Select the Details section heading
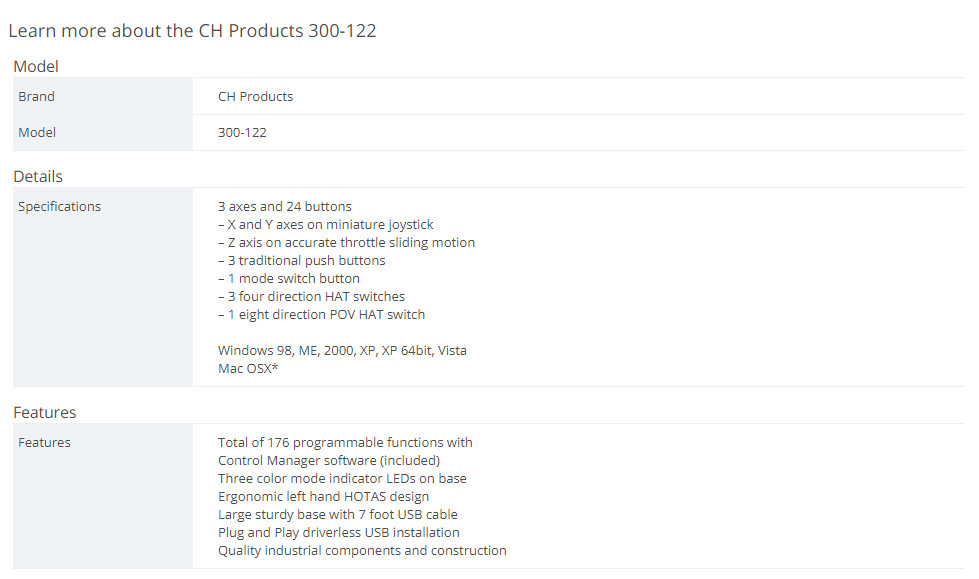Image resolution: width=979 pixels, height=579 pixels. pos(38,176)
